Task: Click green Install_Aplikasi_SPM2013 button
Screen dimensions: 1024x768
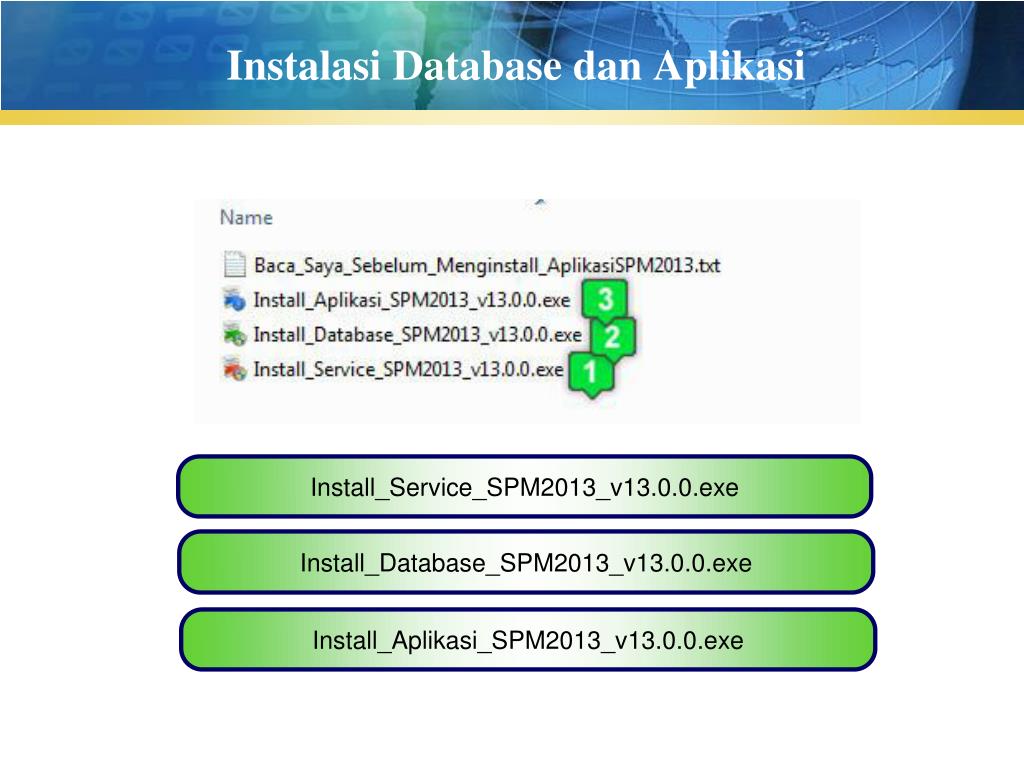Action: tap(528, 639)
